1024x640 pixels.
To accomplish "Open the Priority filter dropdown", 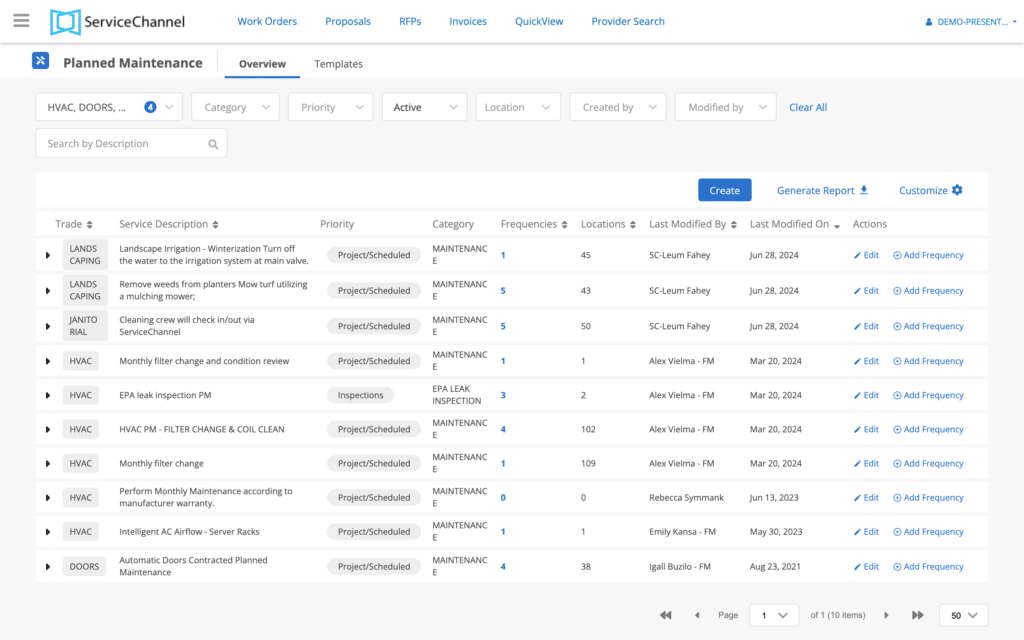I will (x=330, y=107).
